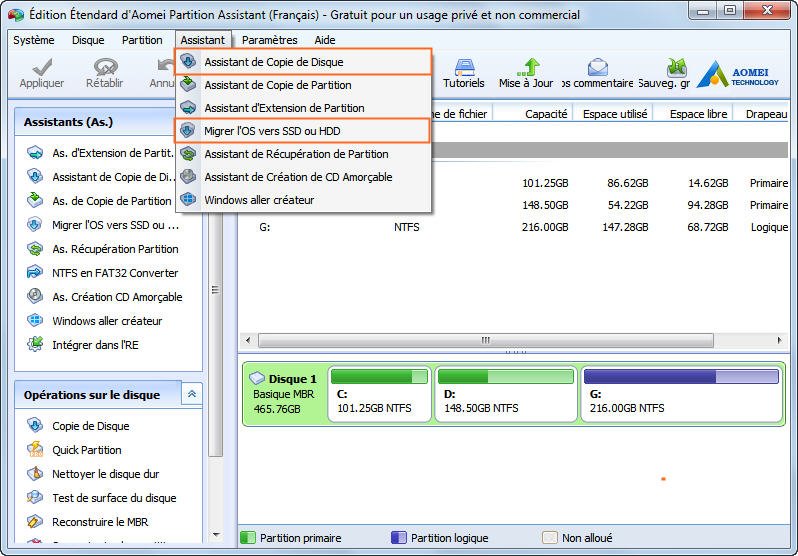Click the Disque 1 drive icon
Screen dimensions: 798x556
click(x=257, y=378)
